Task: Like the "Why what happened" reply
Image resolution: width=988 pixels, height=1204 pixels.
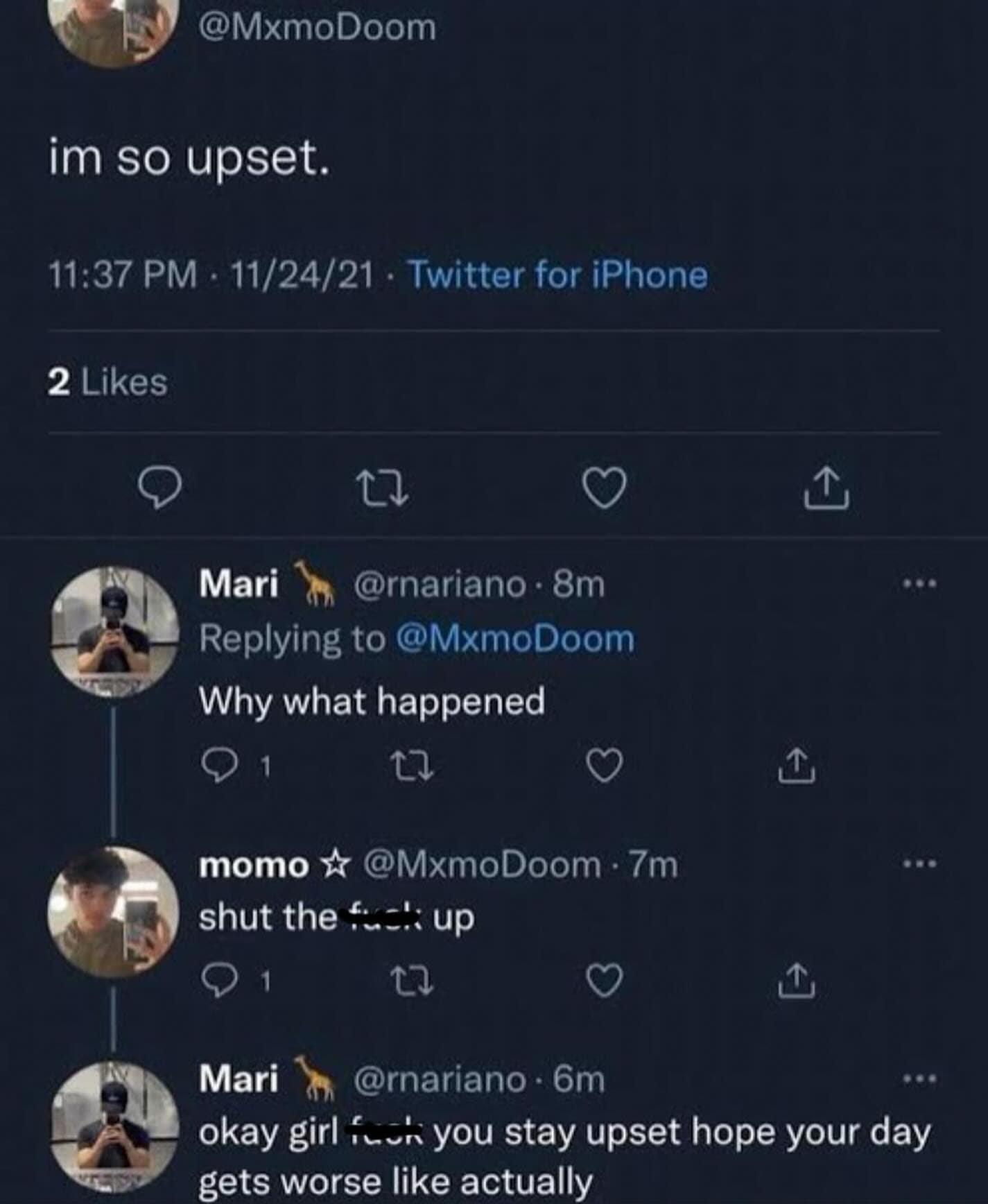Action: 605,766
